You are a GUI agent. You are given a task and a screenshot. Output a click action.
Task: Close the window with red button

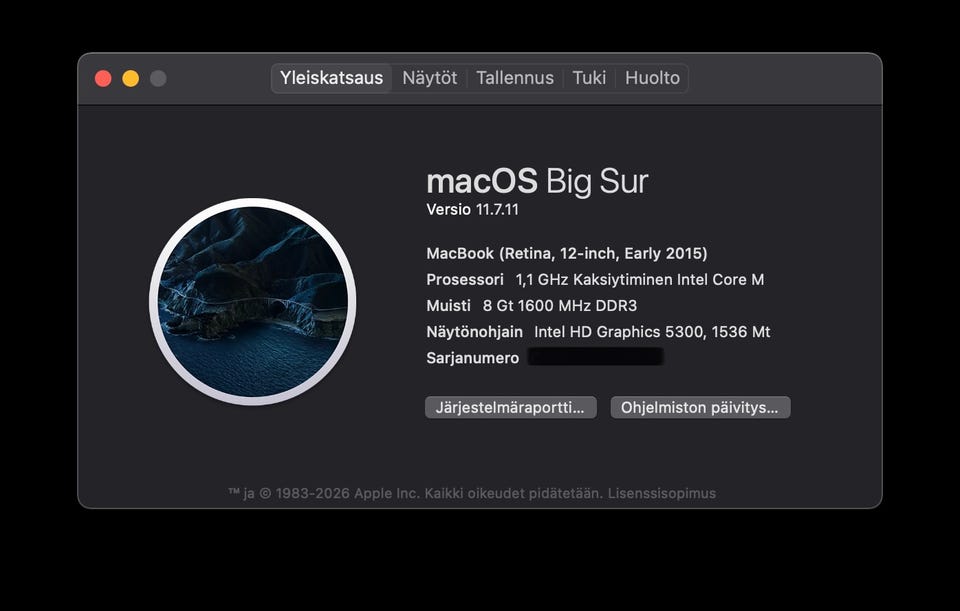pyautogui.click(x=103, y=78)
